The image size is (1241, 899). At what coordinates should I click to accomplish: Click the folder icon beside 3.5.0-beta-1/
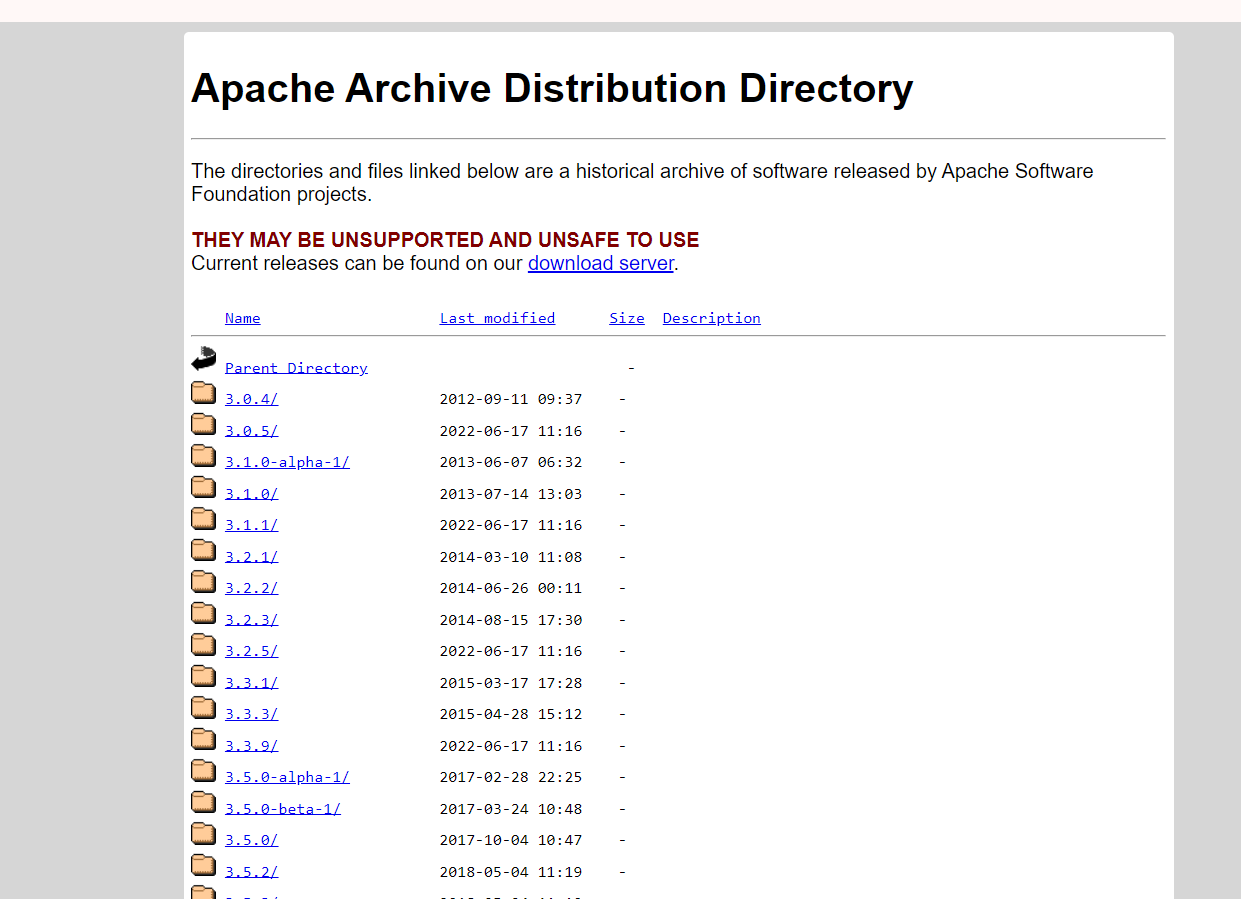tap(204, 802)
